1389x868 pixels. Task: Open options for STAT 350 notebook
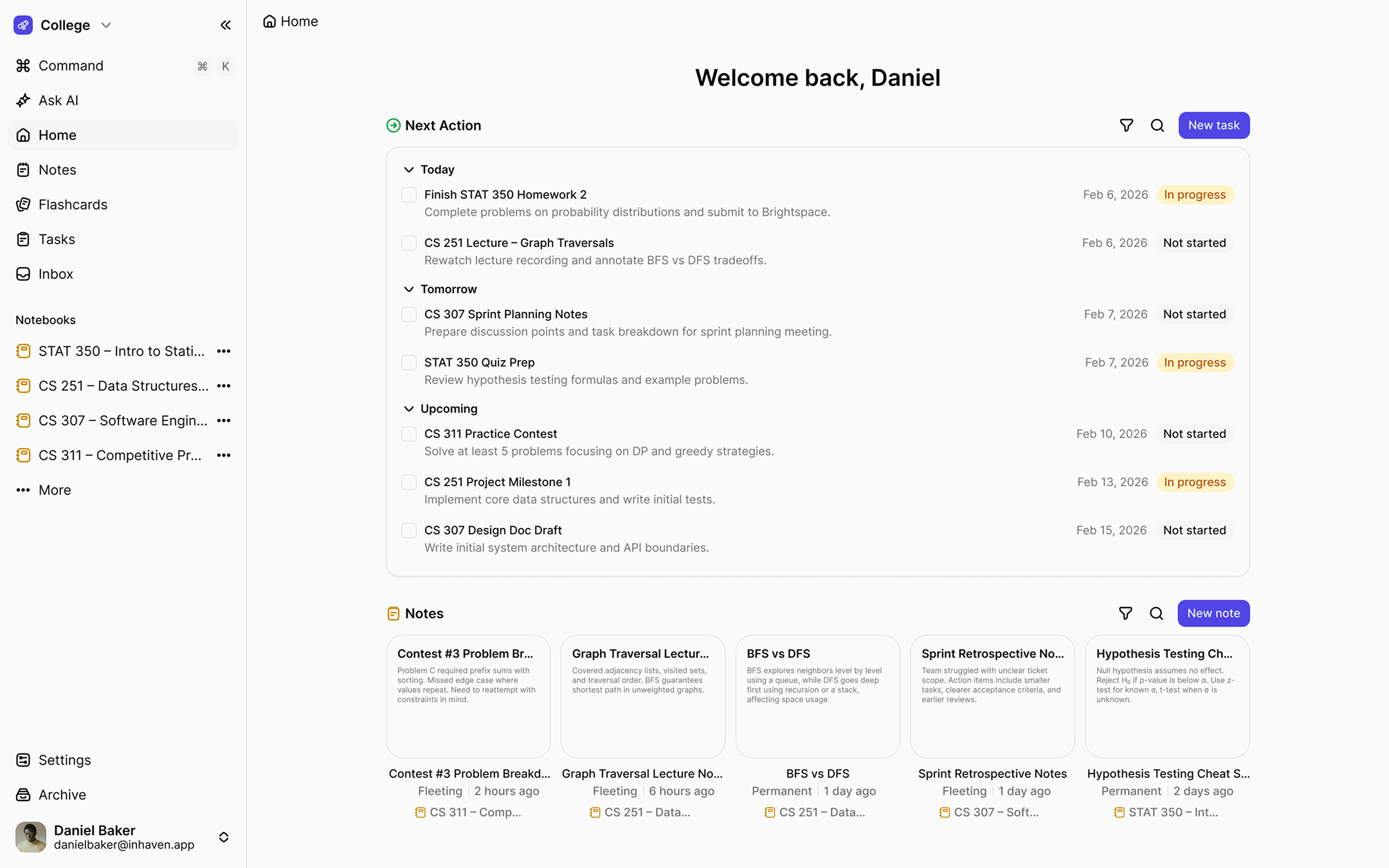[x=224, y=351]
